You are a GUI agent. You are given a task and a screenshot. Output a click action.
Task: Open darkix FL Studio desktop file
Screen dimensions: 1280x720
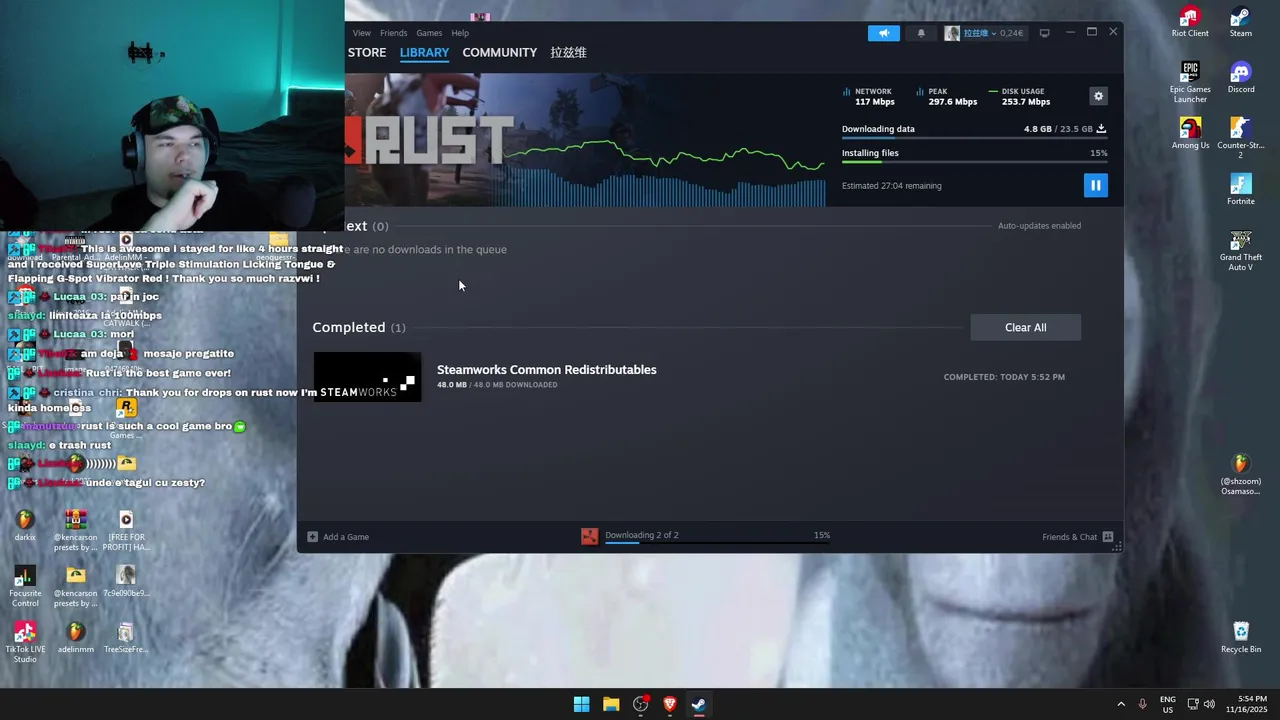25,526
